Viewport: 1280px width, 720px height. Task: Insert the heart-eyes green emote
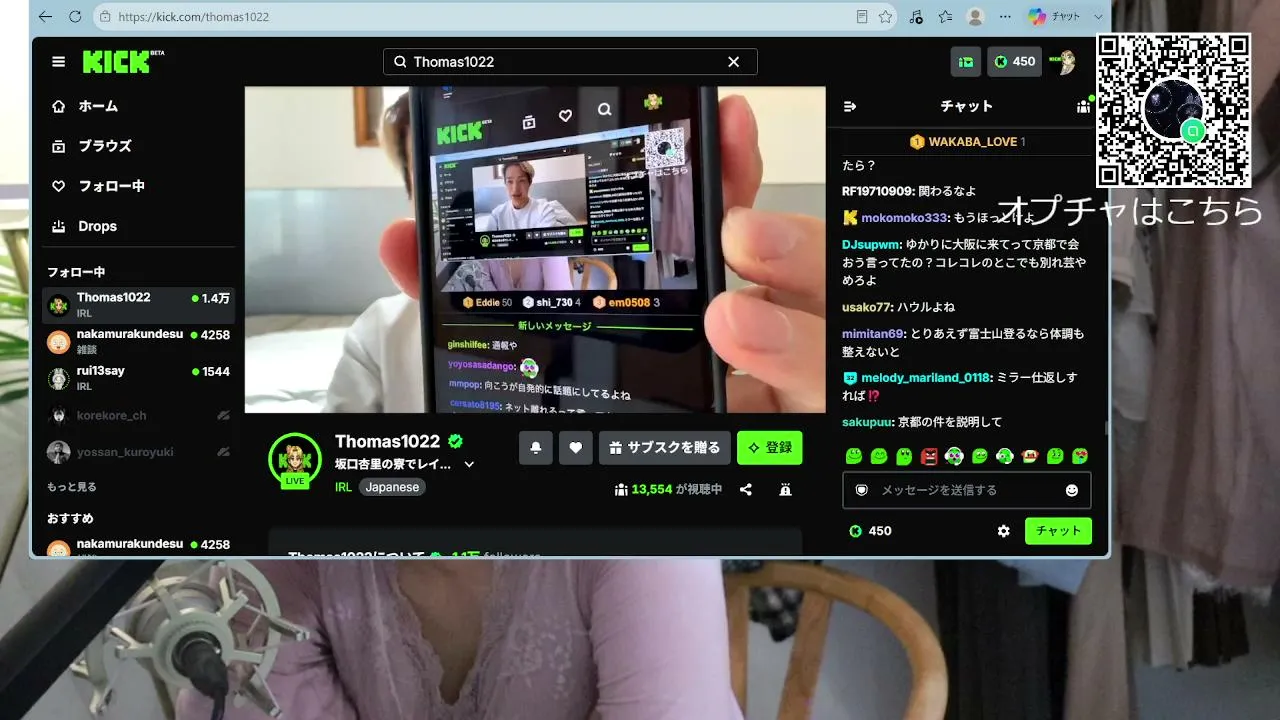coord(1080,456)
